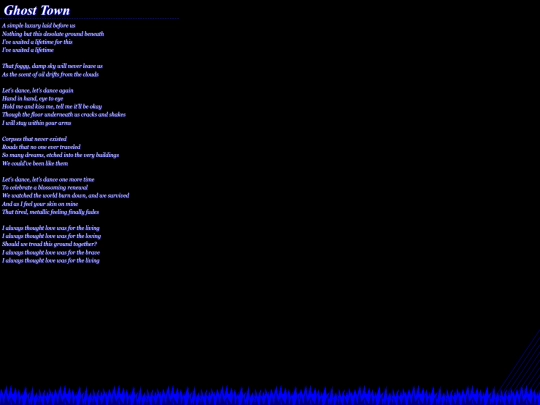The image size is (540, 405).
Task: Click the line 'Let's dance, let's dance again'
Action: [x=38, y=90]
